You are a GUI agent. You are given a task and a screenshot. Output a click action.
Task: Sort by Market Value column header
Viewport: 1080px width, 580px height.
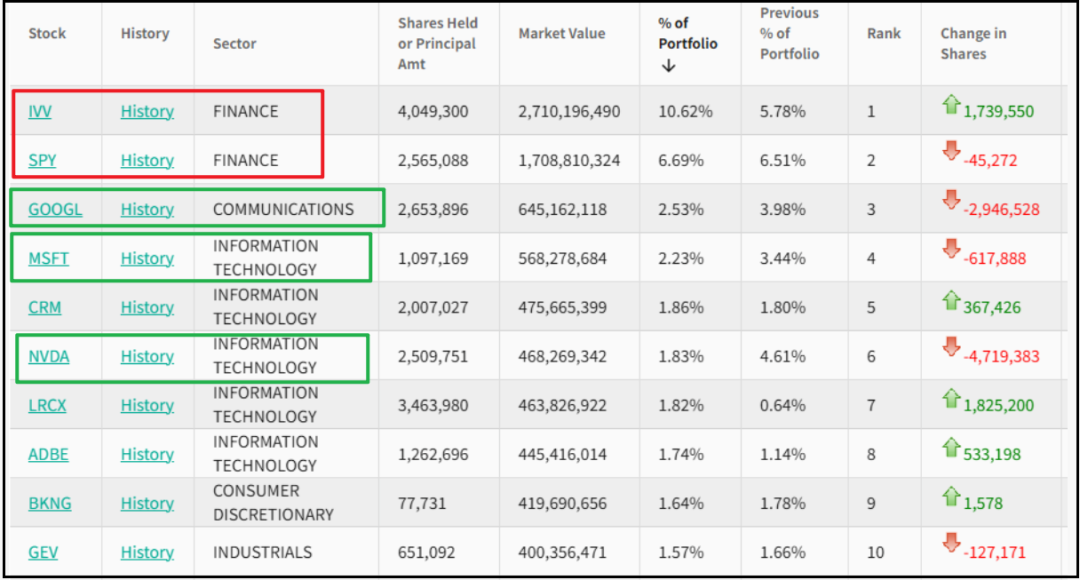[561, 34]
